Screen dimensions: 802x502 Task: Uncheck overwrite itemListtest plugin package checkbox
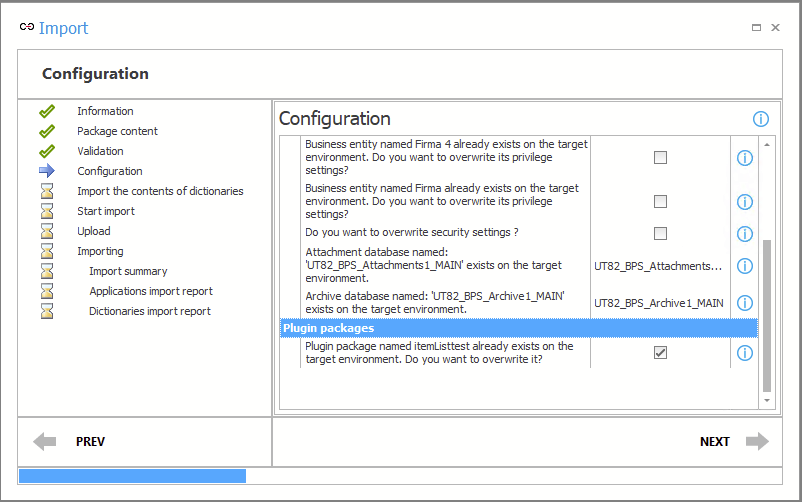660,352
